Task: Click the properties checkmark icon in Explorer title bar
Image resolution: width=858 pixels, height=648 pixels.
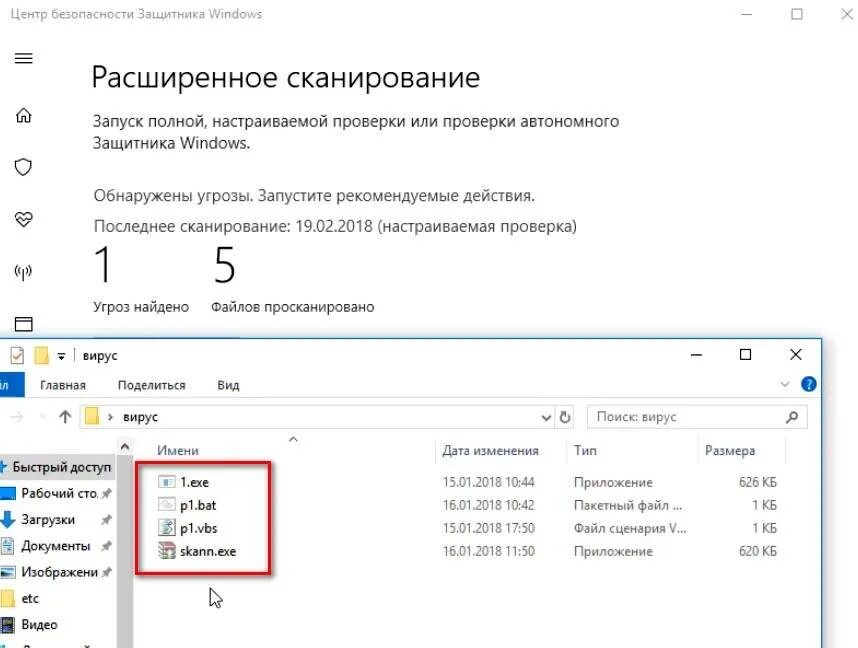Action: click(x=17, y=355)
